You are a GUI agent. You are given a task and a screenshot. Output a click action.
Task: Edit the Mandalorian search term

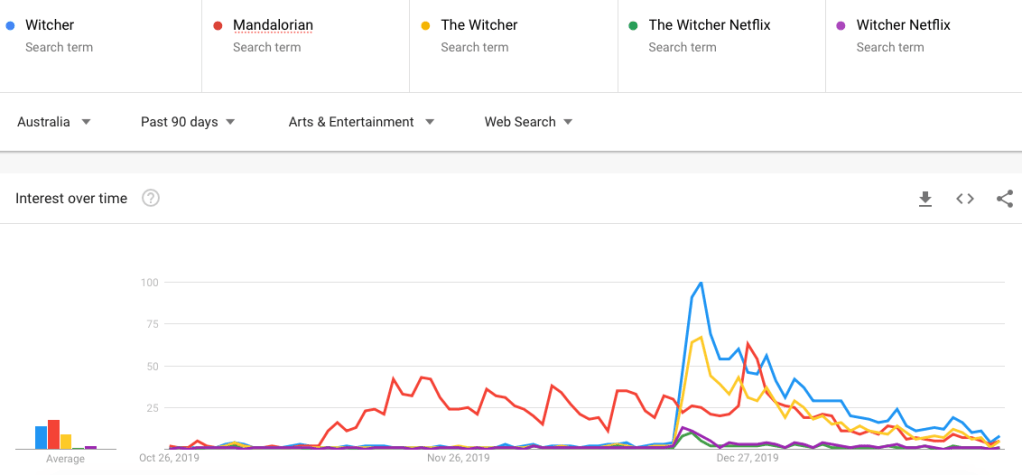(272, 25)
